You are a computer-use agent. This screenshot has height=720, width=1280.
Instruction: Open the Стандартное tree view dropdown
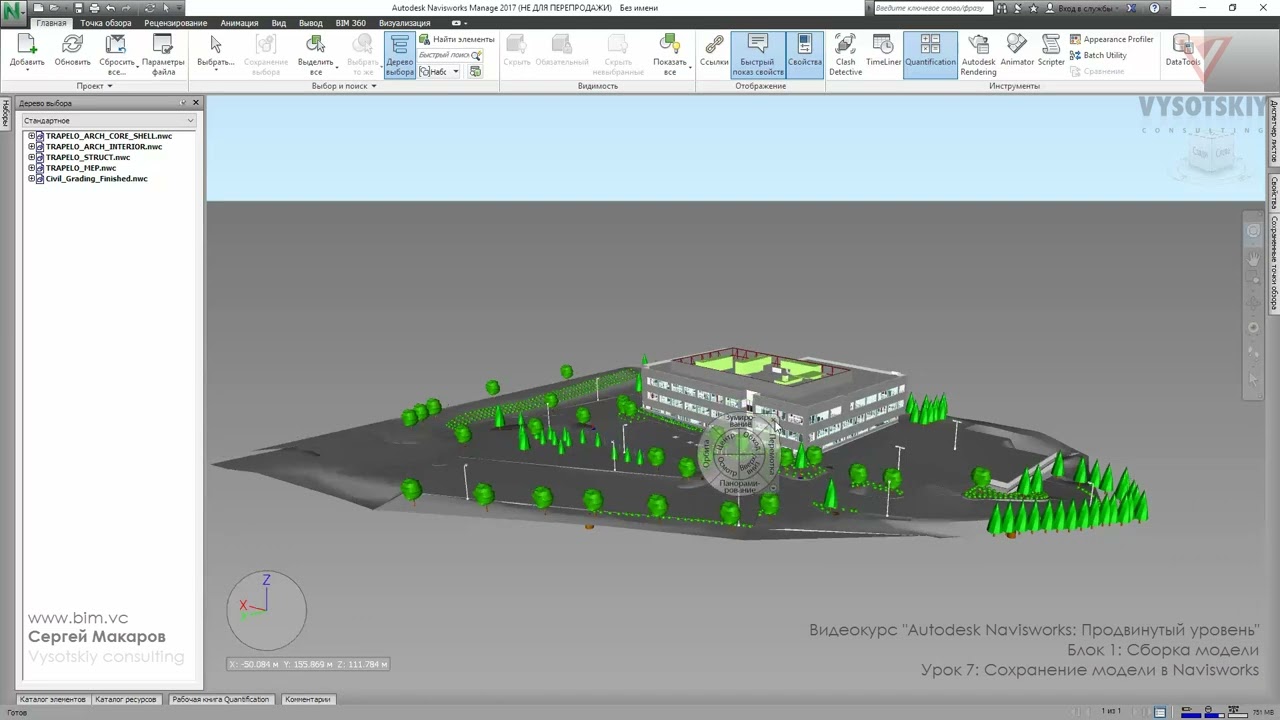click(x=109, y=121)
